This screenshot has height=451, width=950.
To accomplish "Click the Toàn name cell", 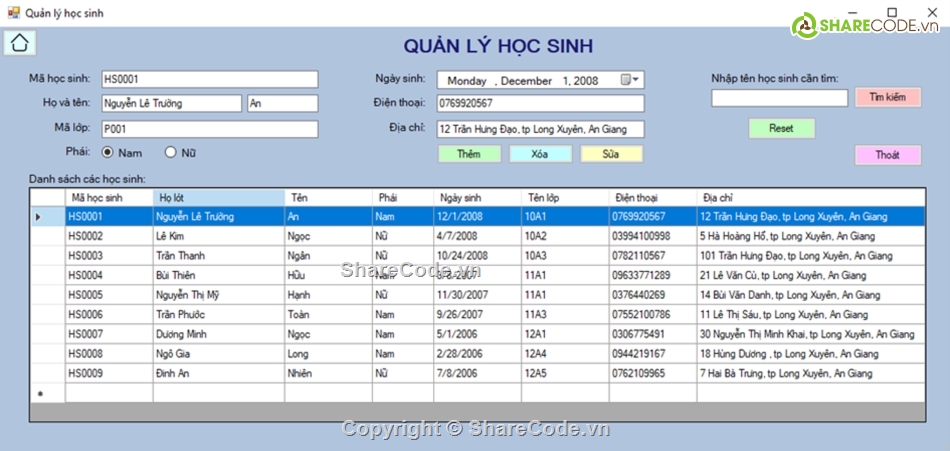I will click(328, 315).
